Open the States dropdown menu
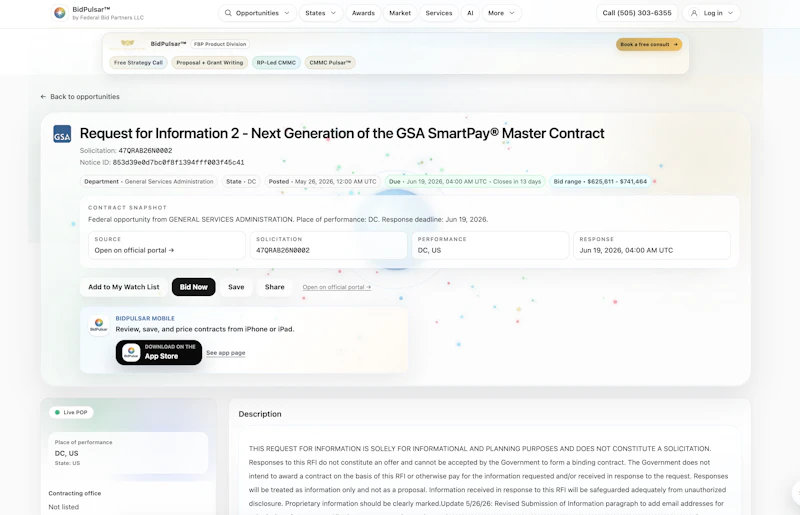Viewport: 800px width, 515px height. click(x=320, y=13)
